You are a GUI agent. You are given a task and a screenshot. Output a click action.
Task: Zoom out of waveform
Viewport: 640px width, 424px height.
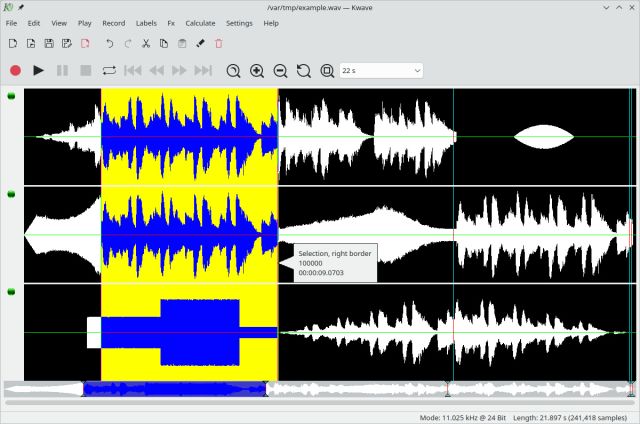tap(280, 71)
